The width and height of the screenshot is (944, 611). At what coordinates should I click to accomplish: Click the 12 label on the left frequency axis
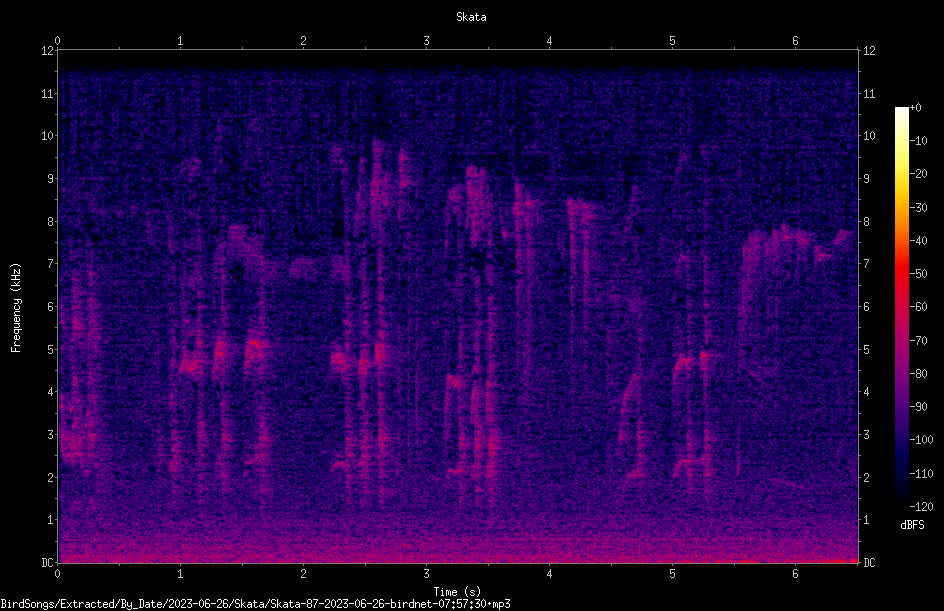click(x=47, y=51)
